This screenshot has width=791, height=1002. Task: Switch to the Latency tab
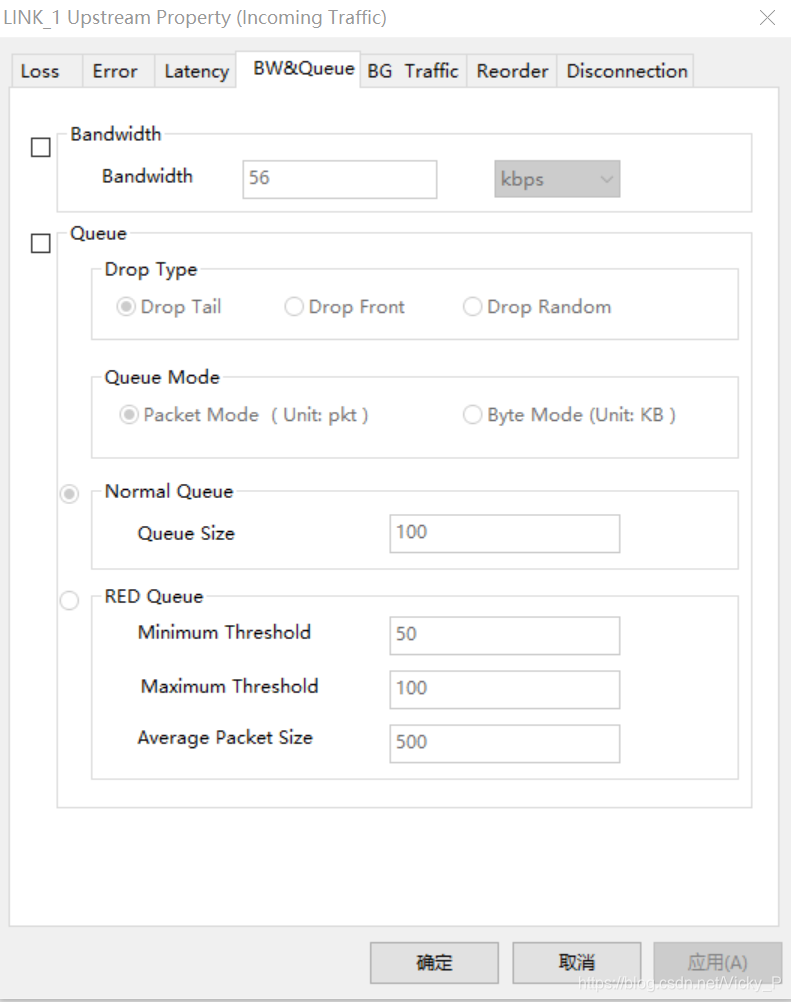(196, 71)
